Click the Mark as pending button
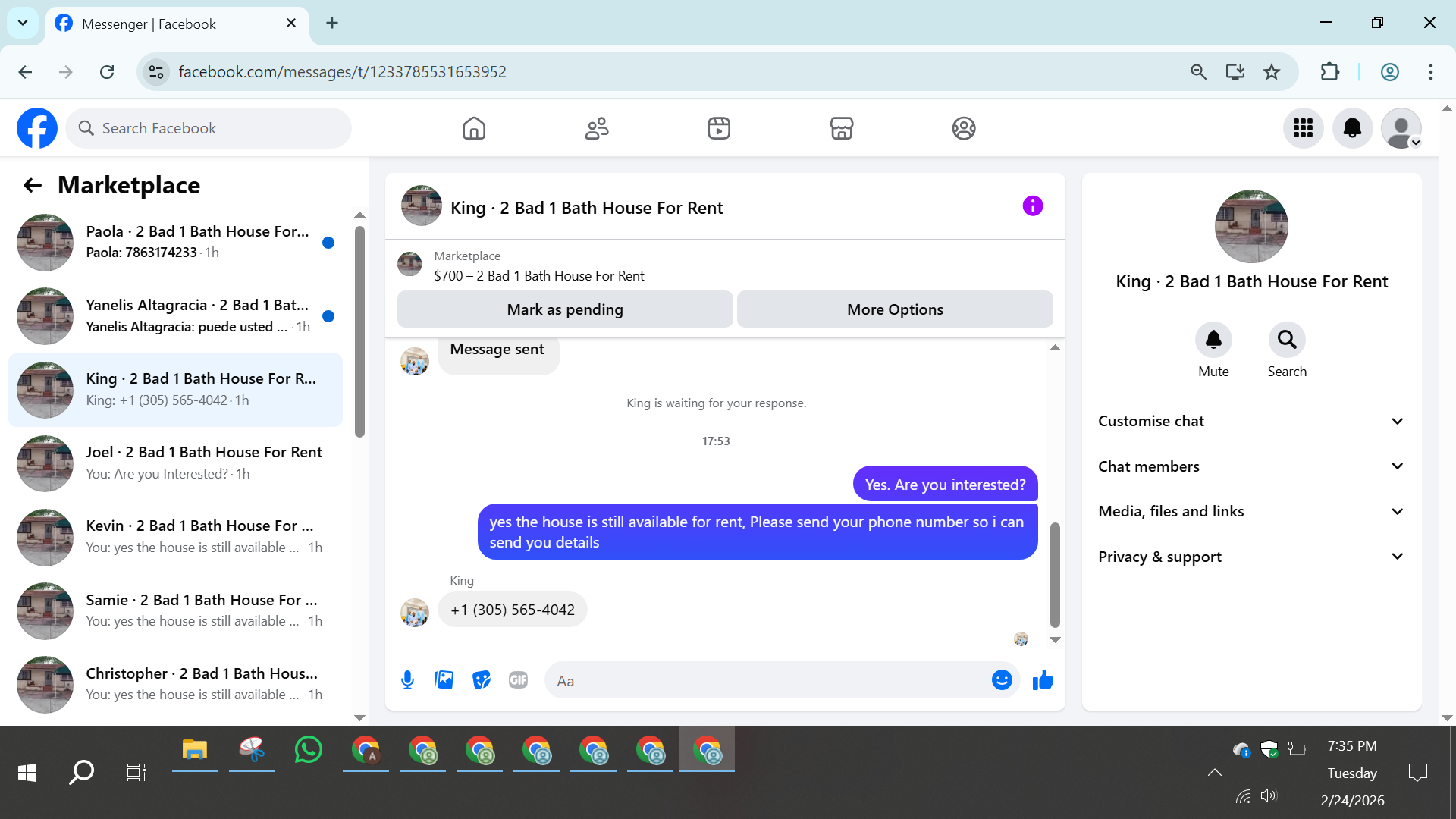 coord(565,309)
